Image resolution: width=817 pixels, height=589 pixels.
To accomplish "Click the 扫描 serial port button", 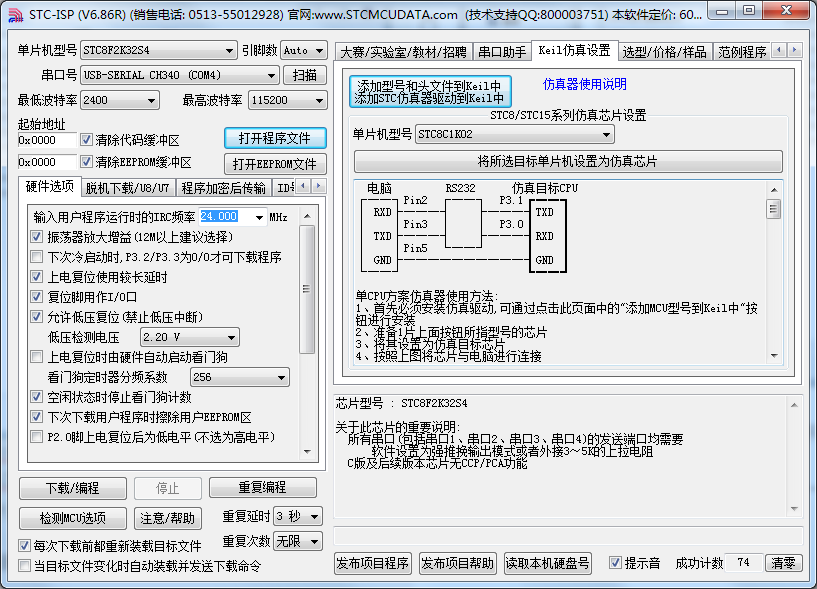I will tap(305, 76).
